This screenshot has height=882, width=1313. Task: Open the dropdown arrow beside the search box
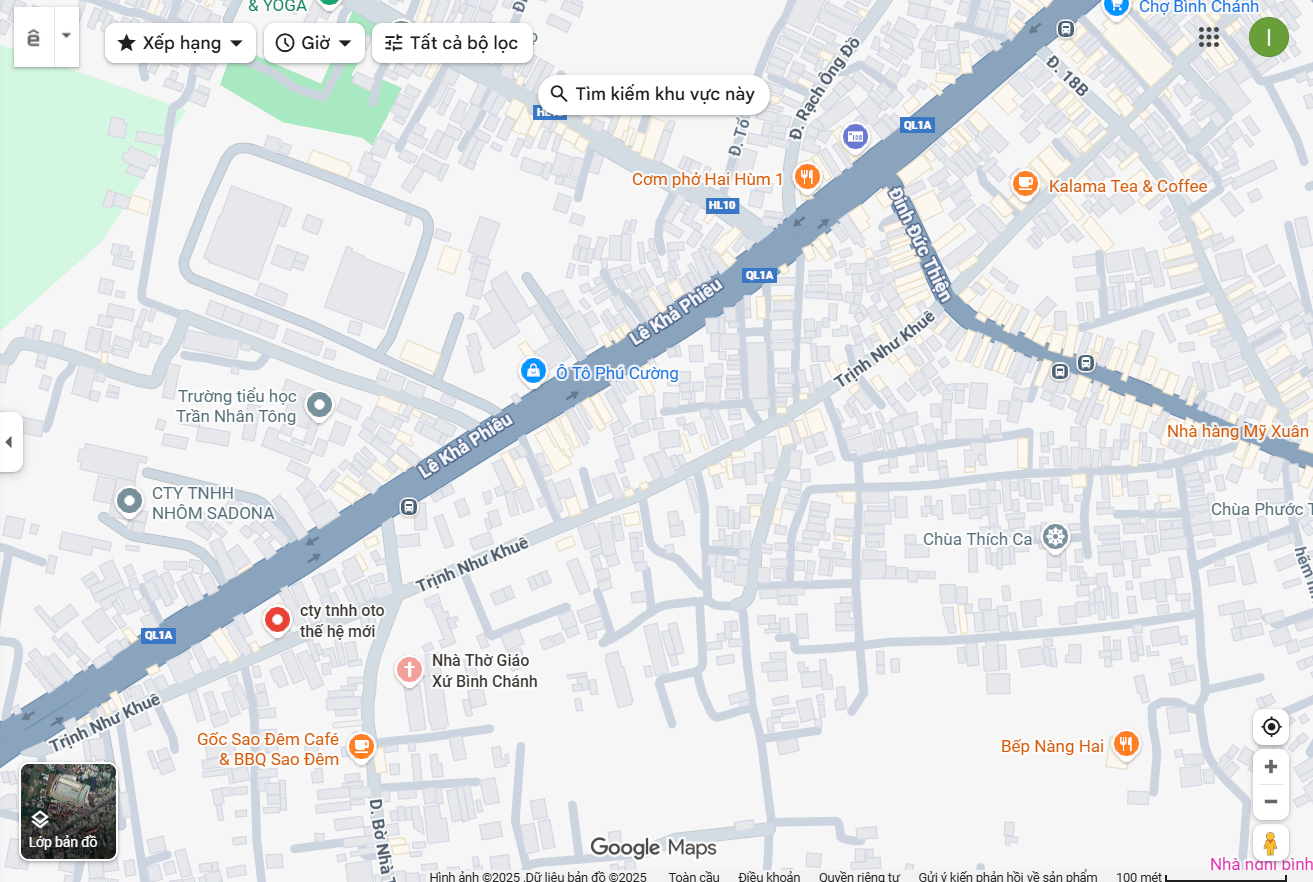coord(66,36)
